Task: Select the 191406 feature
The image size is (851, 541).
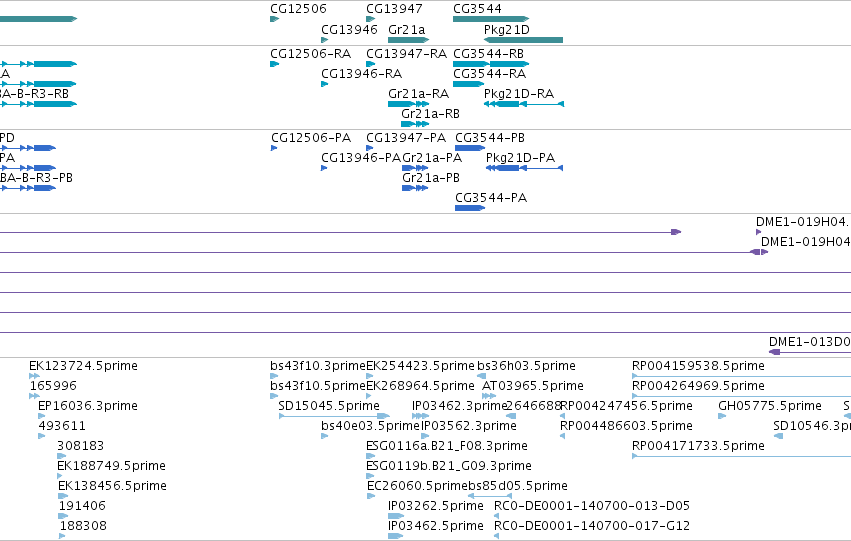Action: coord(82,506)
